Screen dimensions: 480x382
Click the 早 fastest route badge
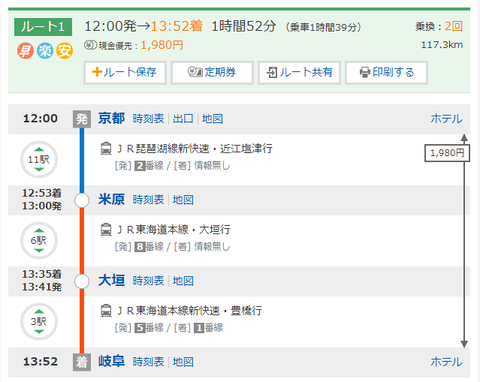pyautogui.click(x=25, y=51)
